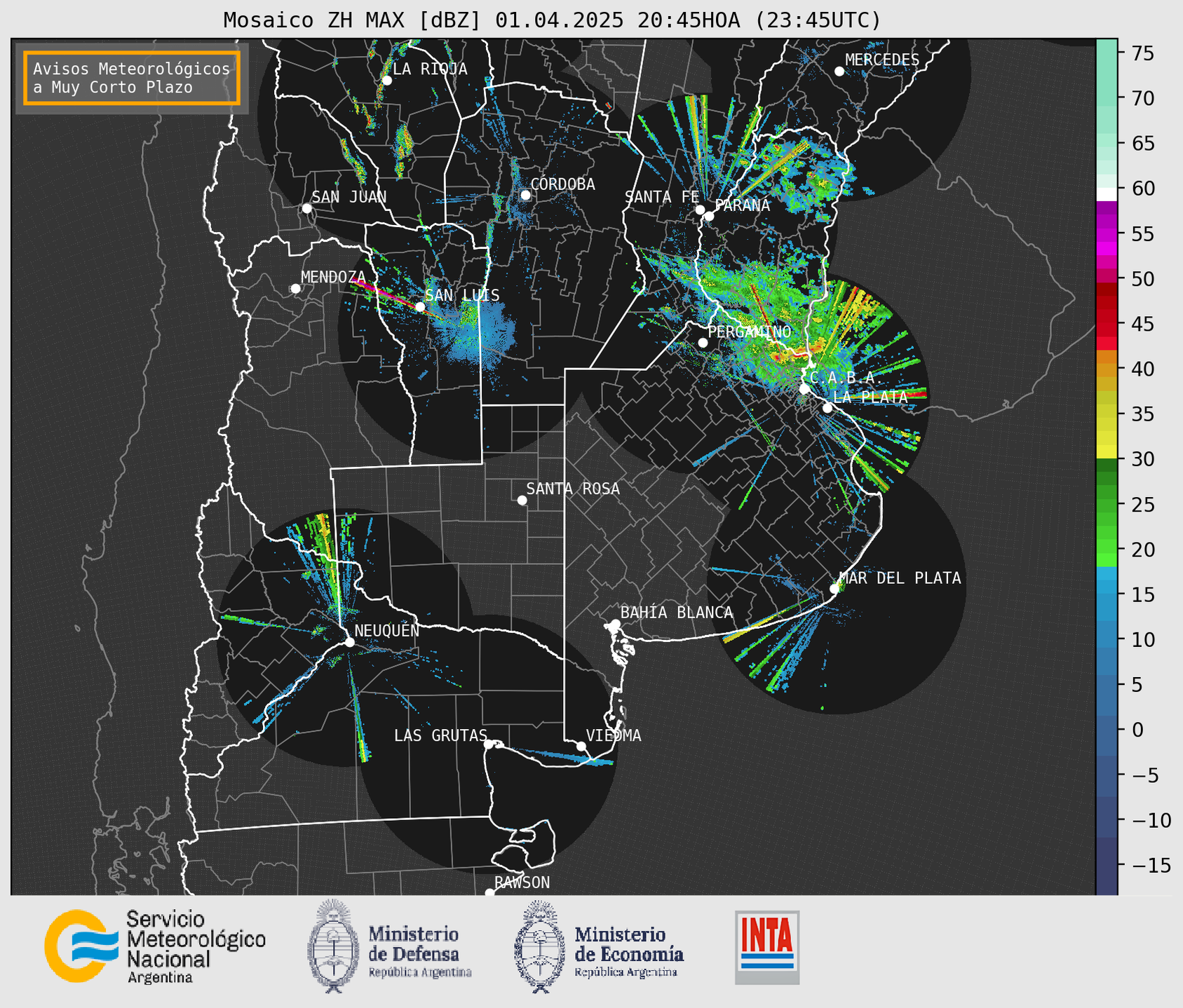Click the CÓRDOBA label text

pos(563,184)
